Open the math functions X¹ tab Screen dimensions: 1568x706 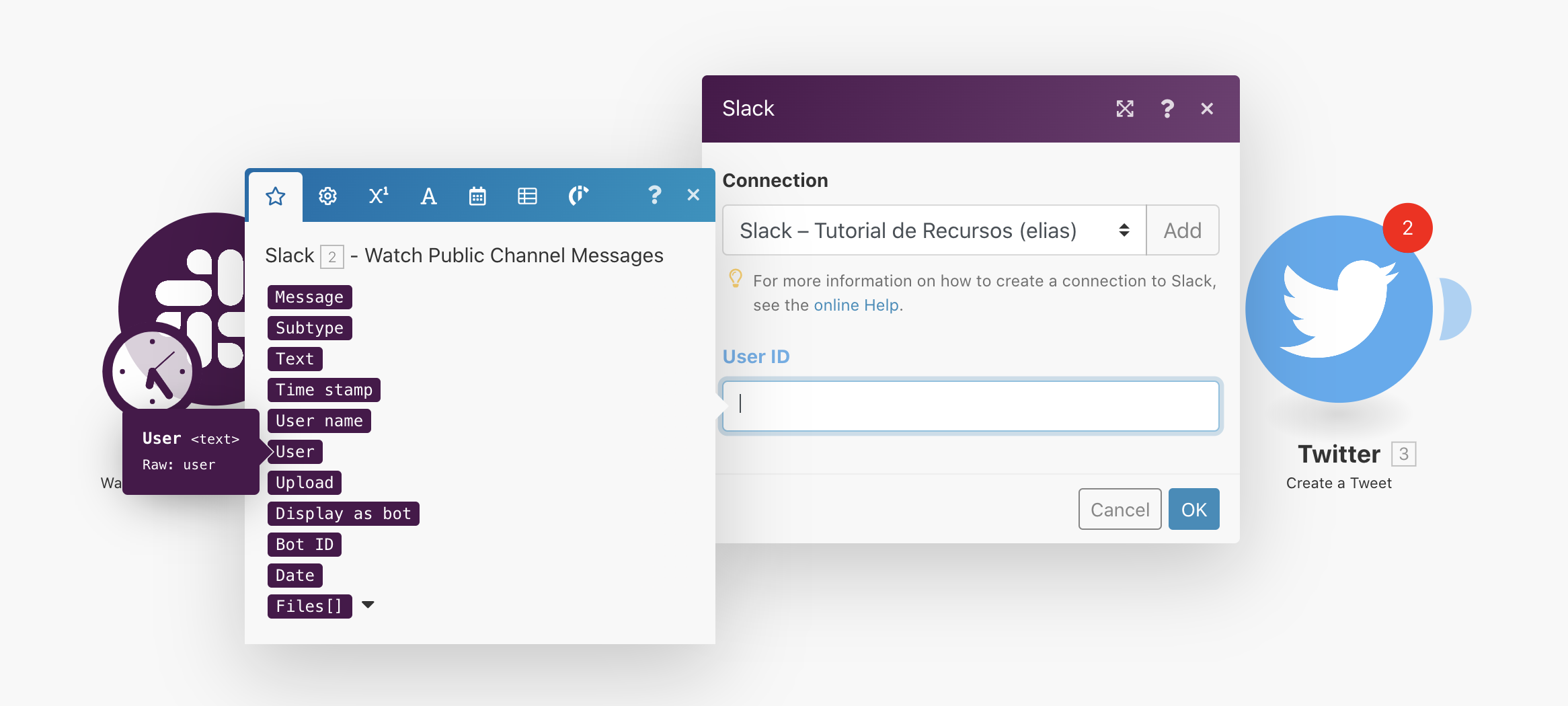379,196
